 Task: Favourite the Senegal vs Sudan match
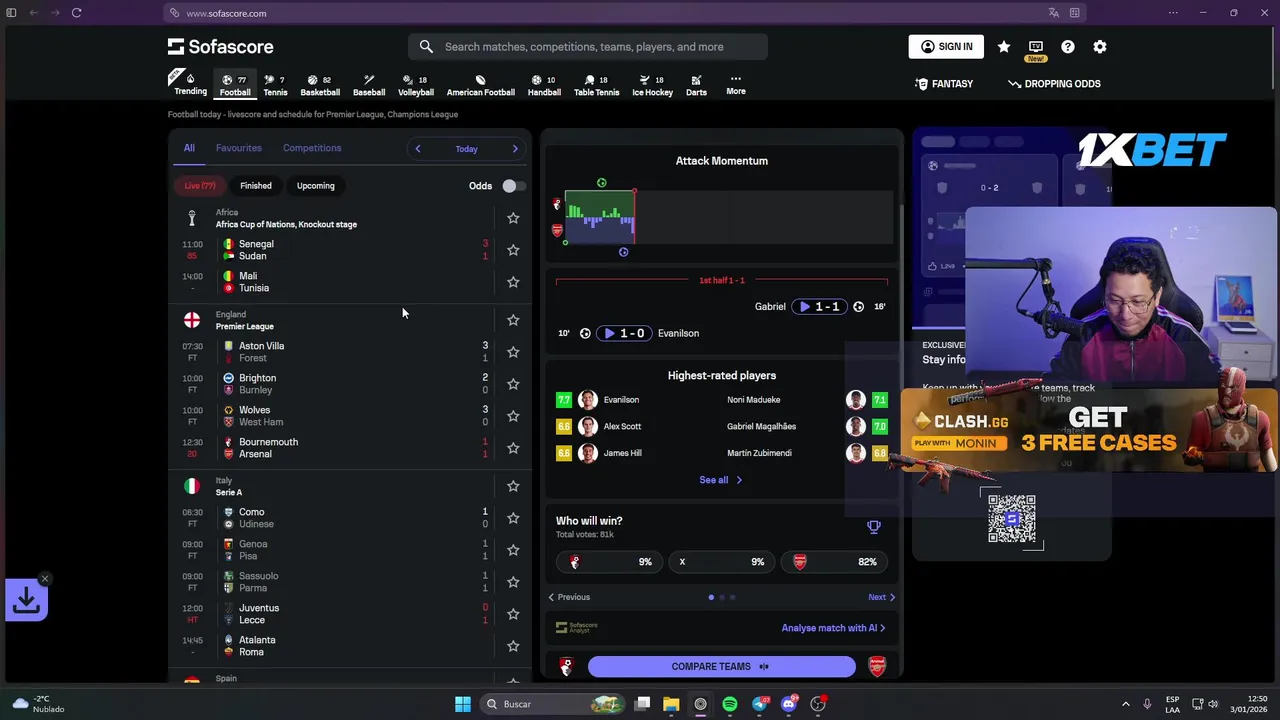click(x=513, y=250)
